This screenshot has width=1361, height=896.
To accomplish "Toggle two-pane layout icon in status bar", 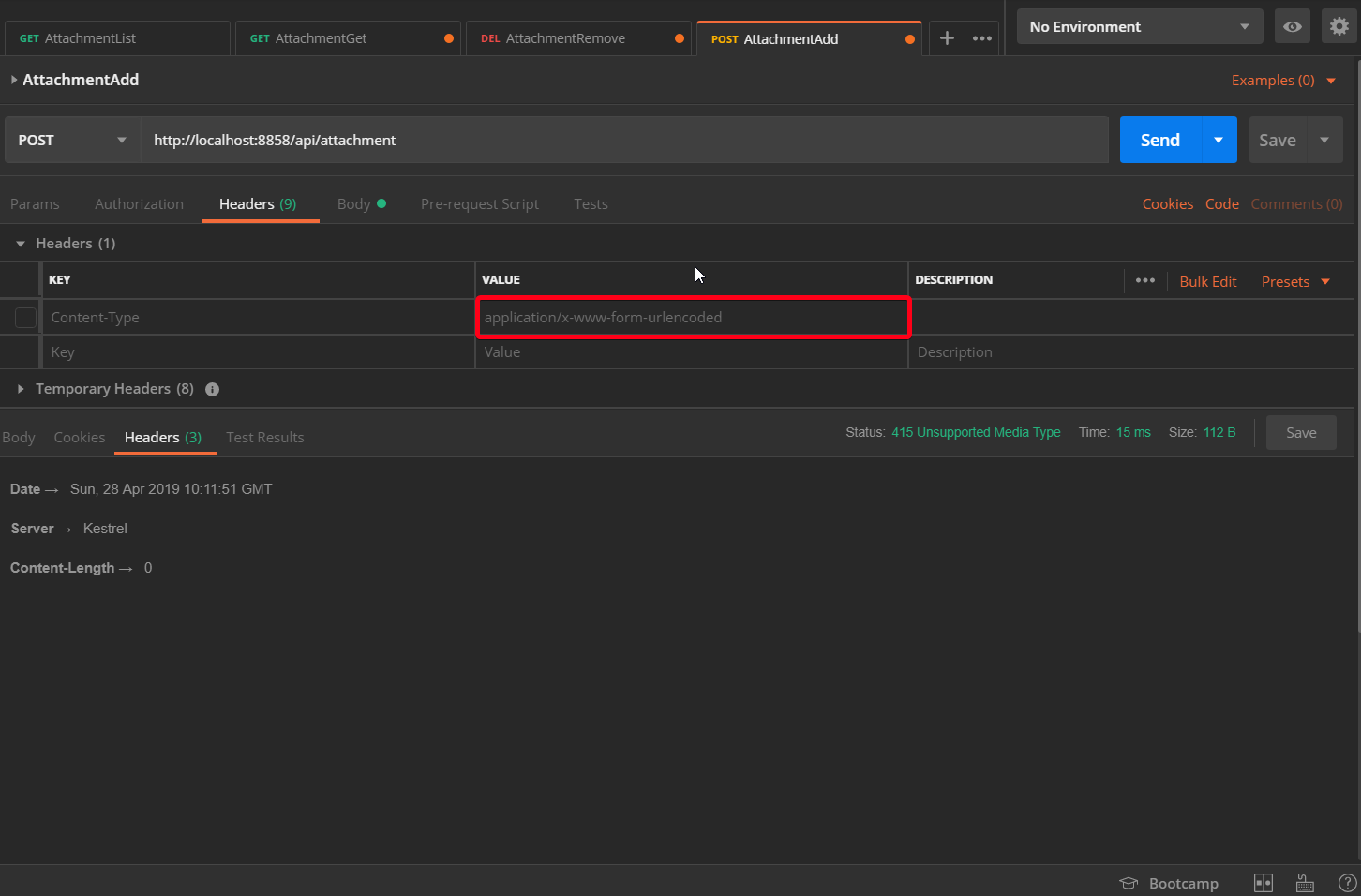I will (x=1264, y=883).
